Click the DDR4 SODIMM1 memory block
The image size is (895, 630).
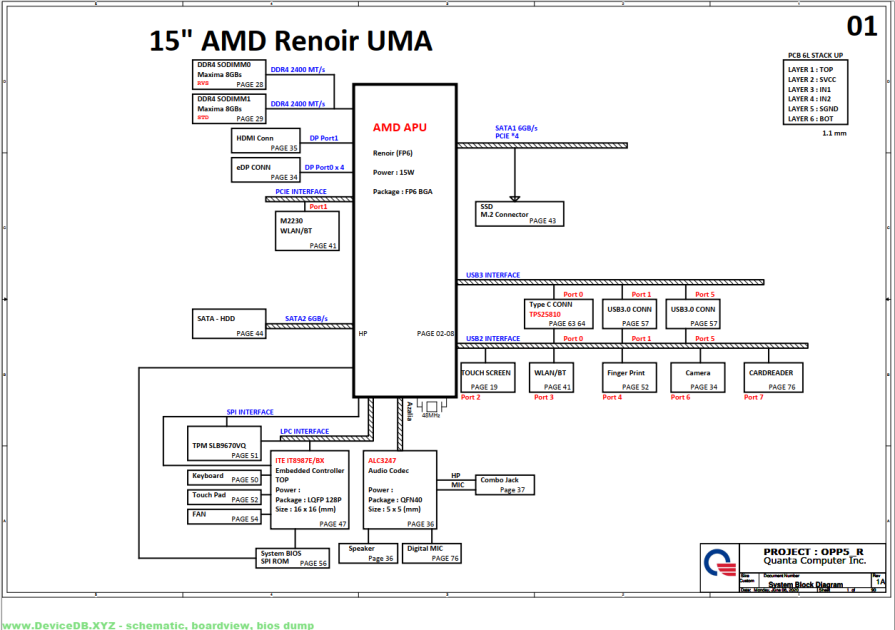click(229, 108)
